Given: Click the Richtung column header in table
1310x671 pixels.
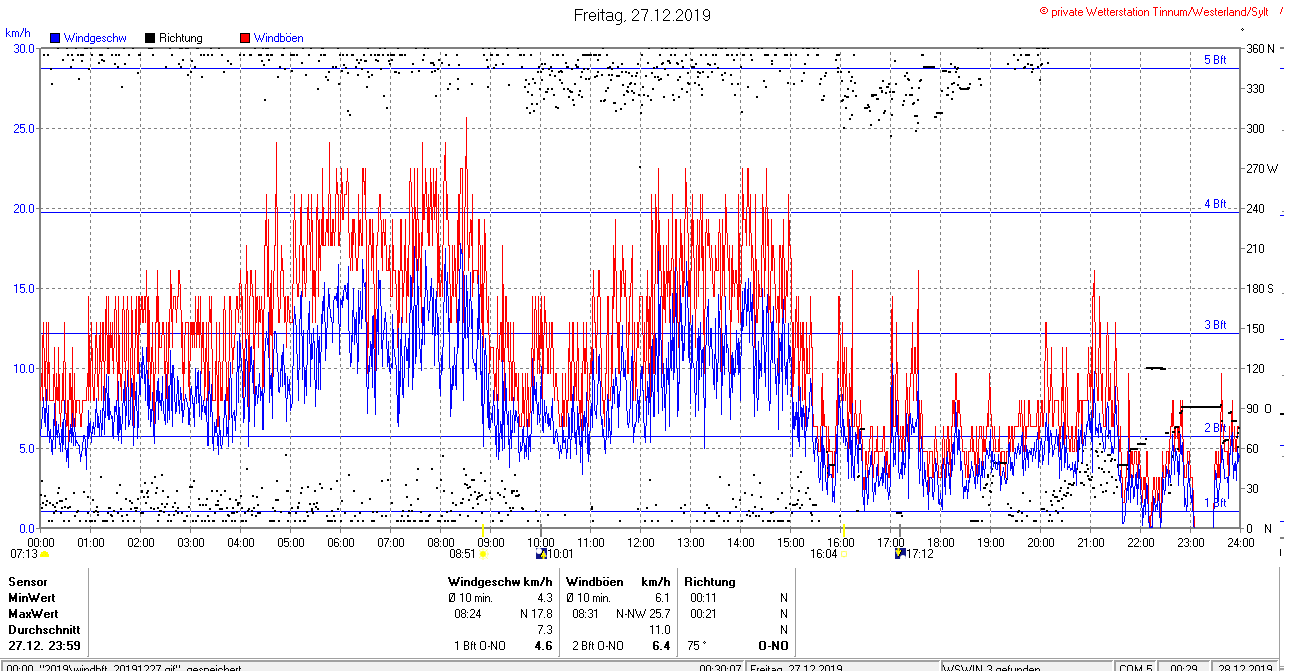Looking at the screenshot, I should [710, 581].
